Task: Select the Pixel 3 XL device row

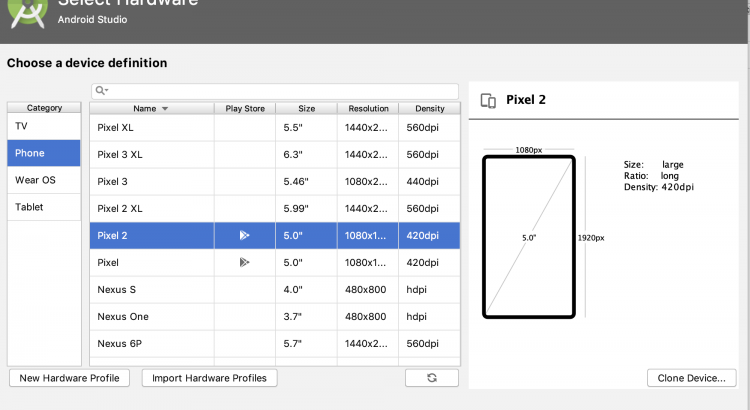Action: [150, 155]
